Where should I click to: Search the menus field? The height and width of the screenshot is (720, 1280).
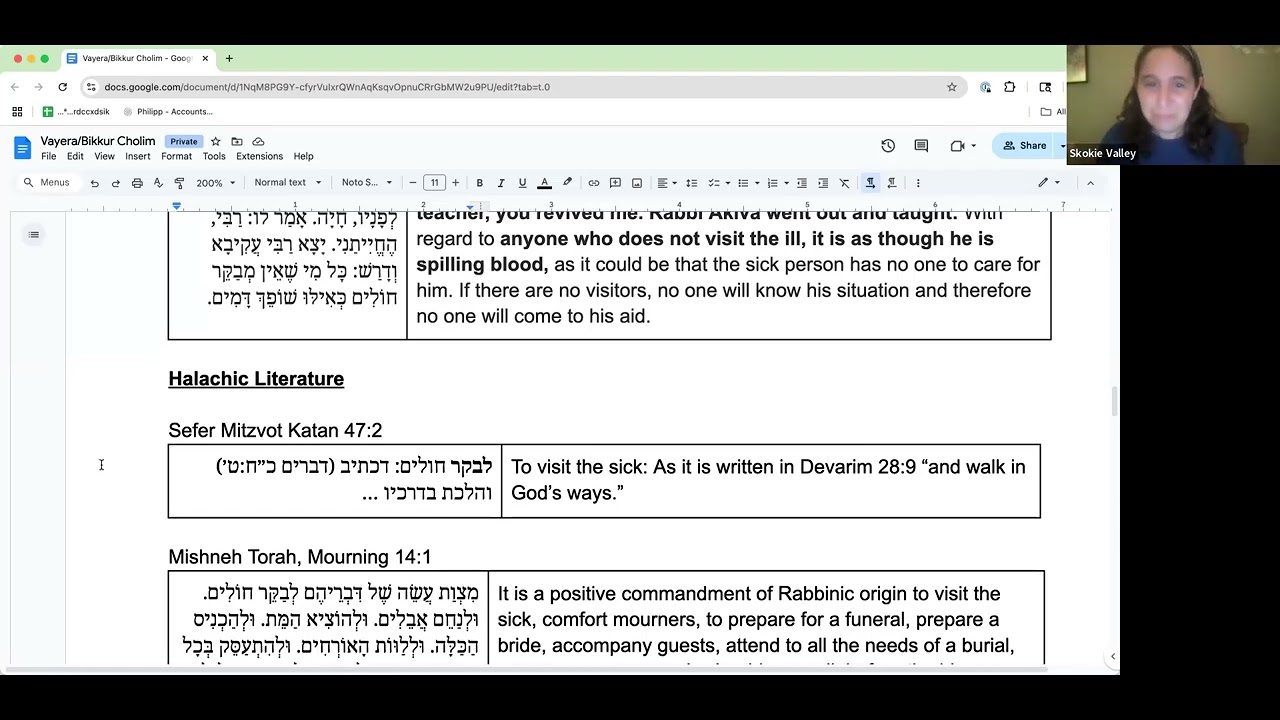47,183
